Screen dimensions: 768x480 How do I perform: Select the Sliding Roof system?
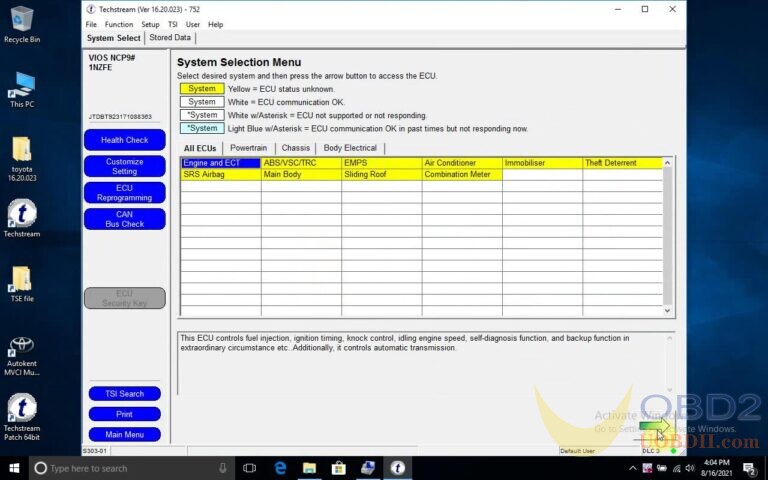382,174
